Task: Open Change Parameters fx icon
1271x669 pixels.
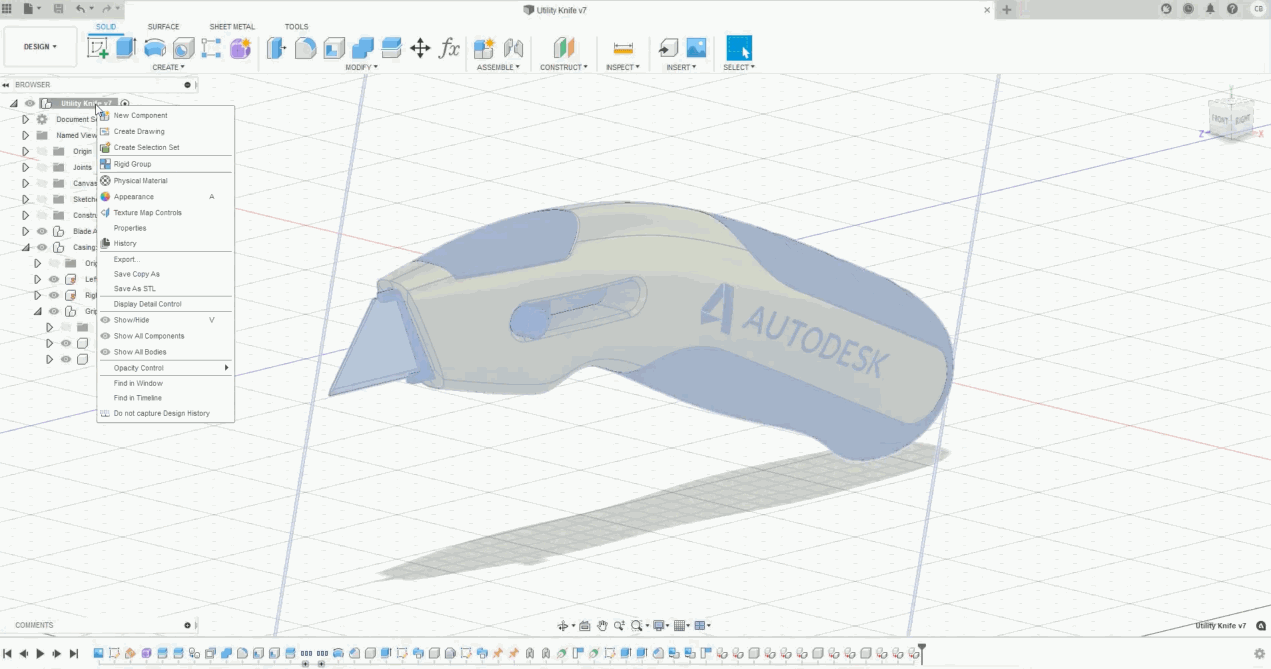Action: point(450,48)
